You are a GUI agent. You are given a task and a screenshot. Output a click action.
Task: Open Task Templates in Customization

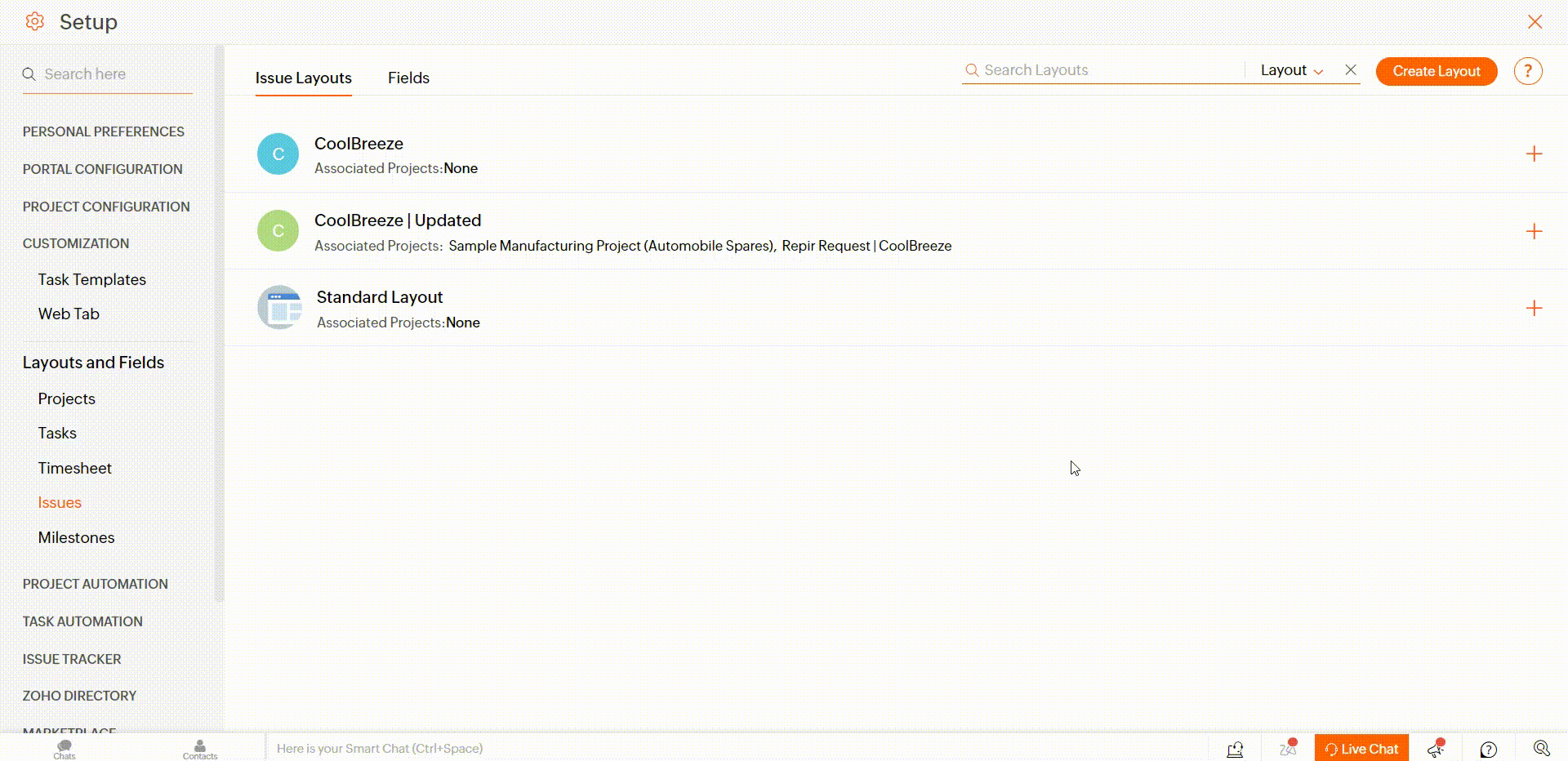(x=91, y=279)
